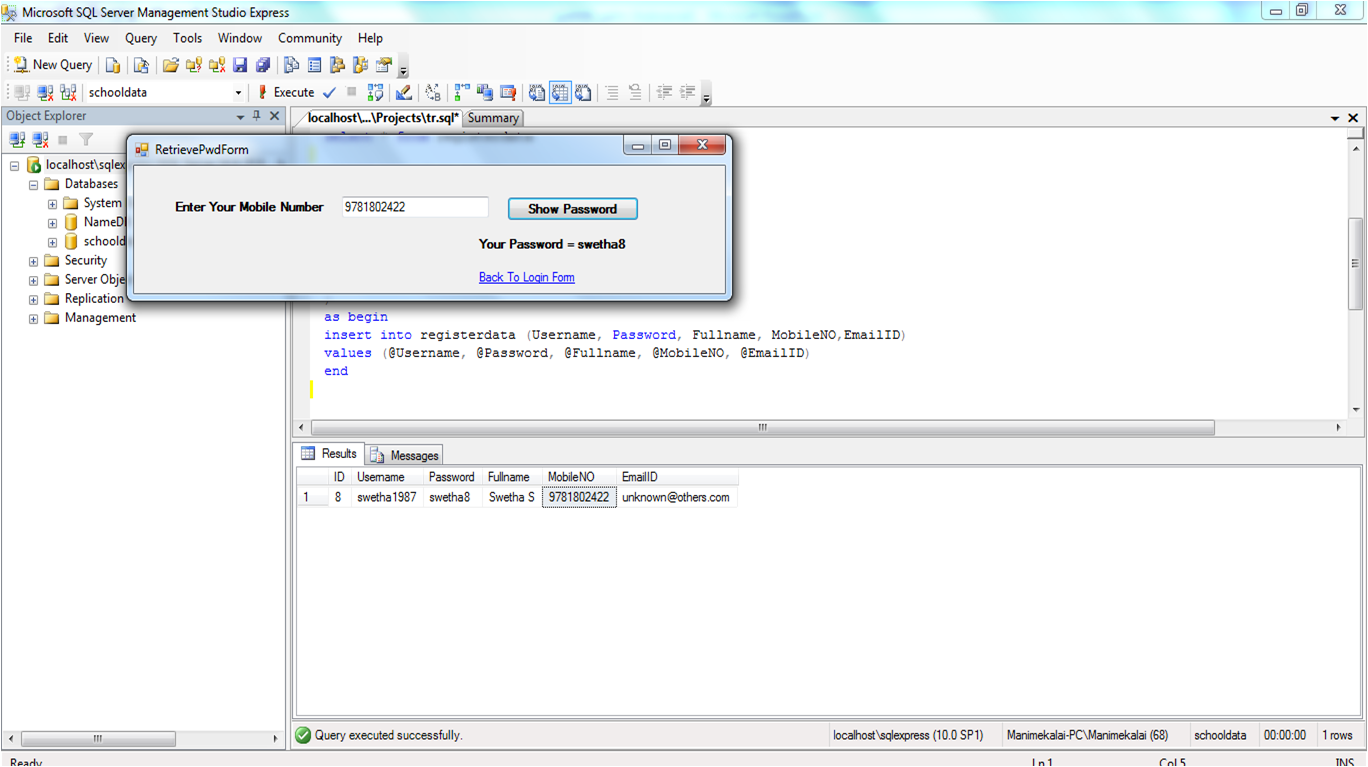Follow the Back To Login Form link
This screenshot has width=1368, height=767.
coord(527,277)
